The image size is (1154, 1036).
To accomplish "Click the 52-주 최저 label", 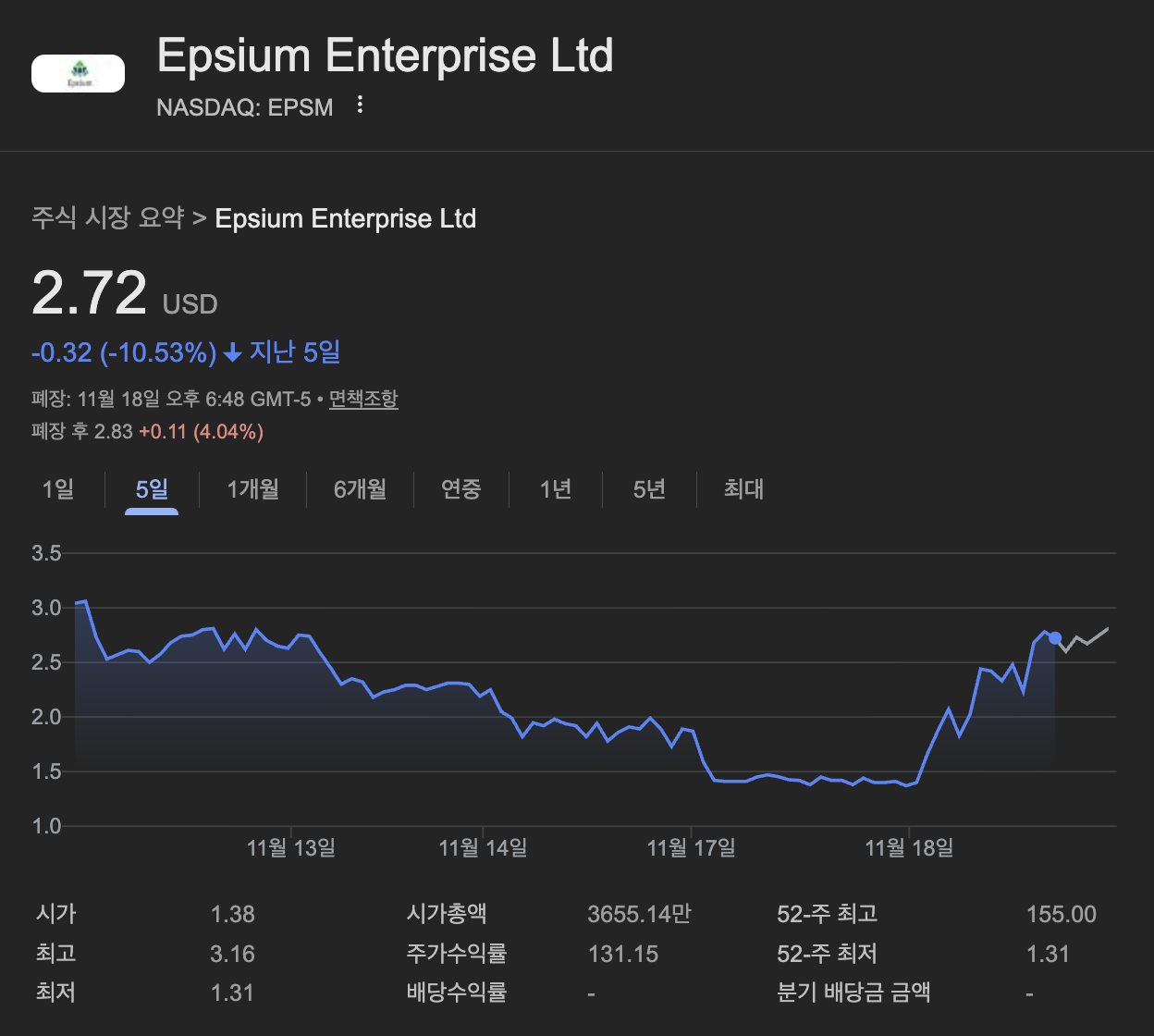I will coord(827,955).
